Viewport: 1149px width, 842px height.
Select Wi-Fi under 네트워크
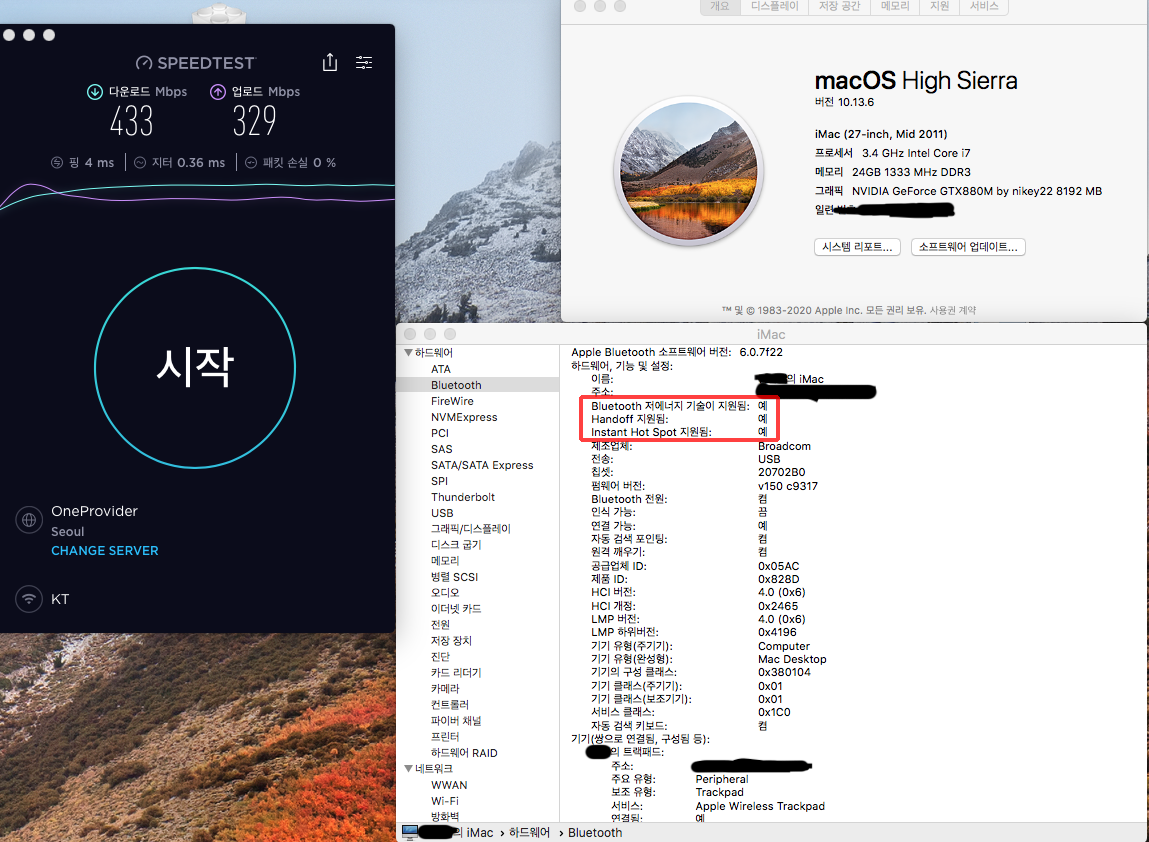coord(445,801)
